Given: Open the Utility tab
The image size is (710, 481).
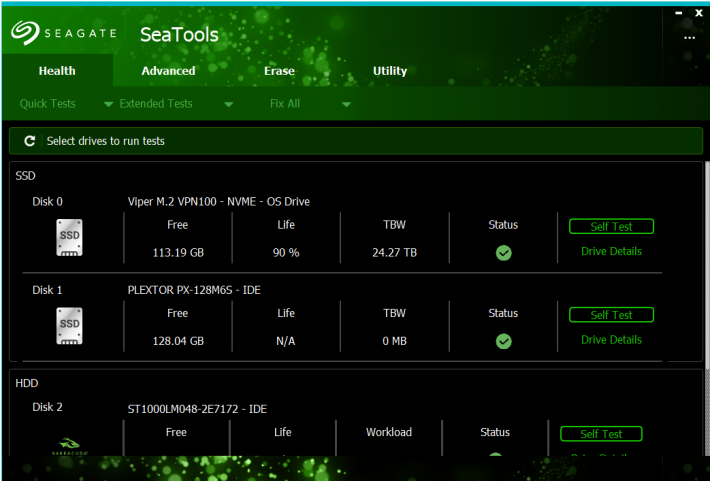Looking at the screenshot, I should (390, 71).
